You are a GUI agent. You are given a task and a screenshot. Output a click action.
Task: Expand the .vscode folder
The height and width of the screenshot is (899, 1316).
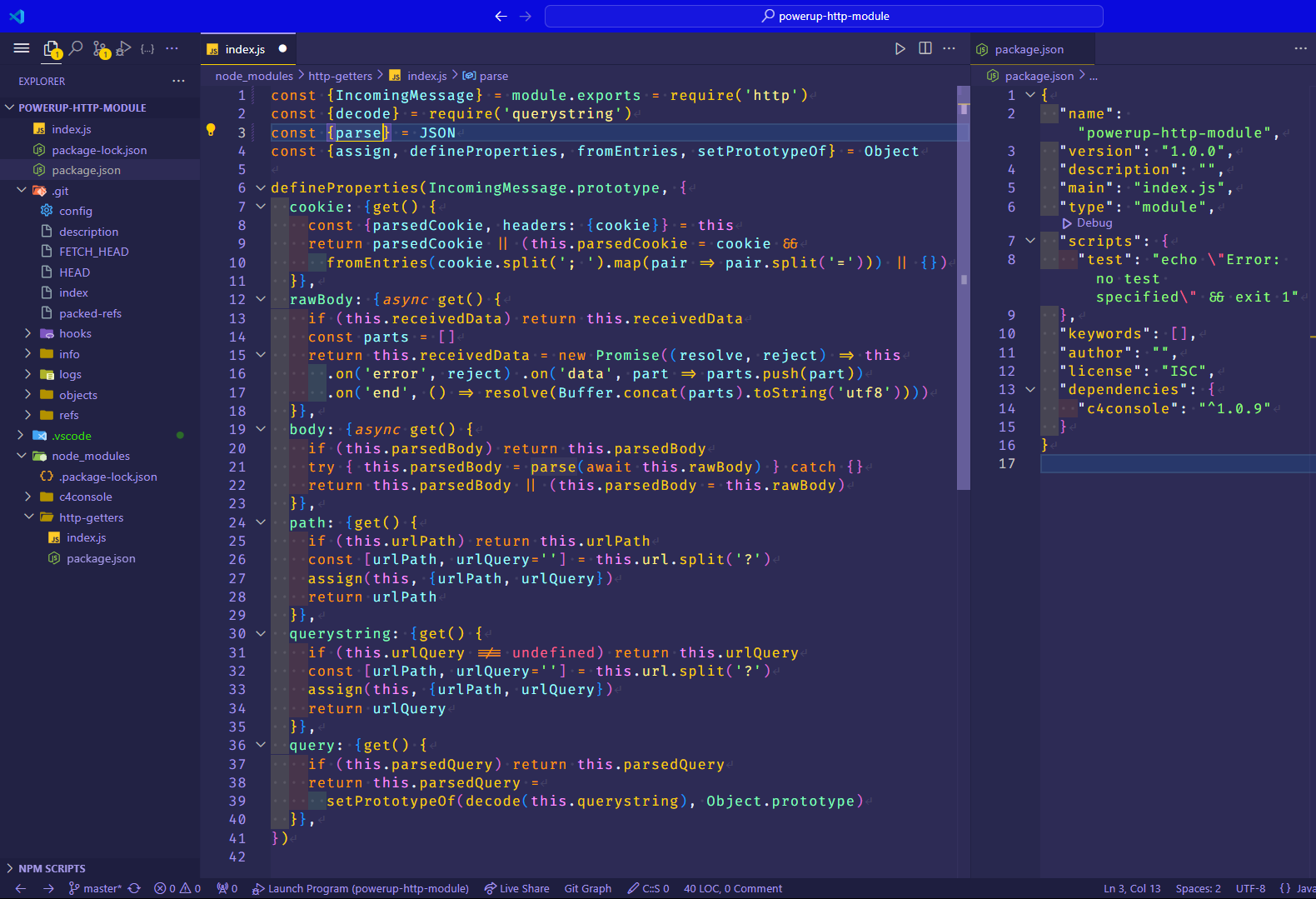tap(22, 435)
